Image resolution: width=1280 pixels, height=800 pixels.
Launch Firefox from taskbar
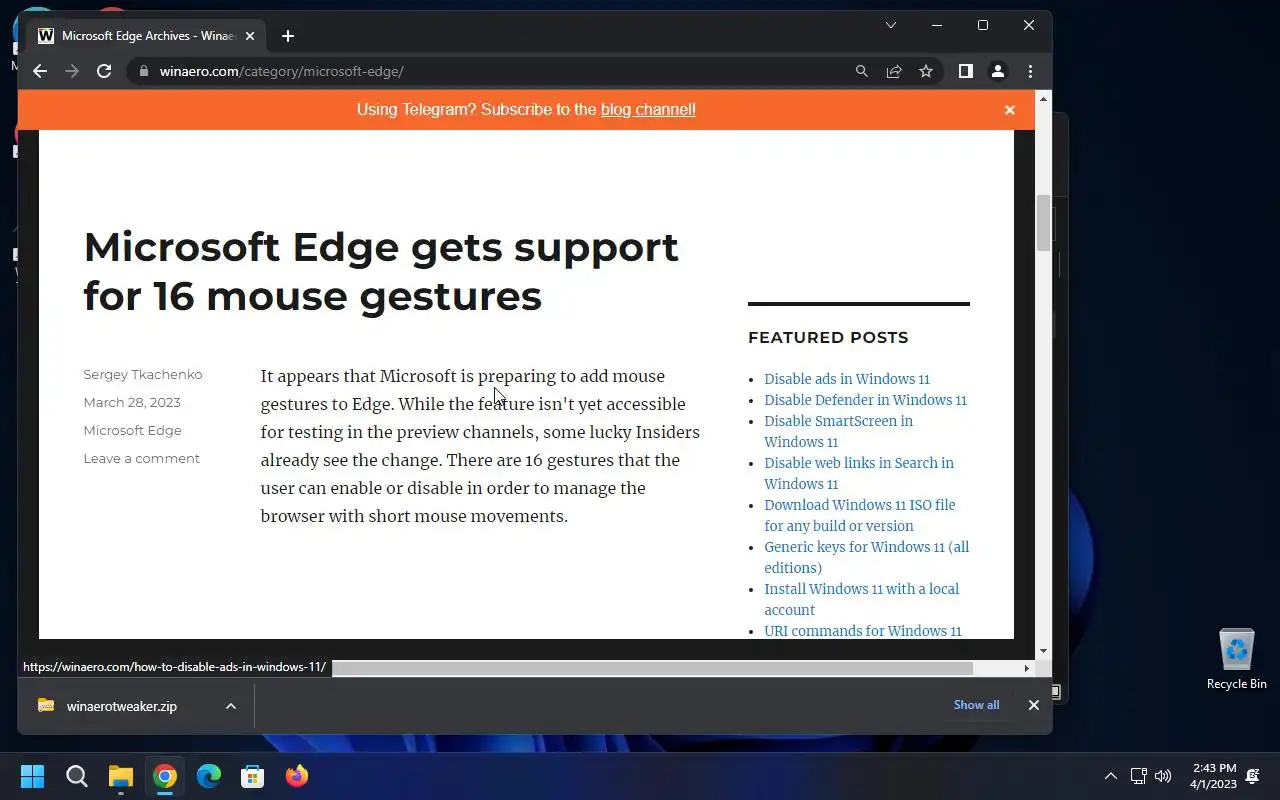(x=297, y=776)
